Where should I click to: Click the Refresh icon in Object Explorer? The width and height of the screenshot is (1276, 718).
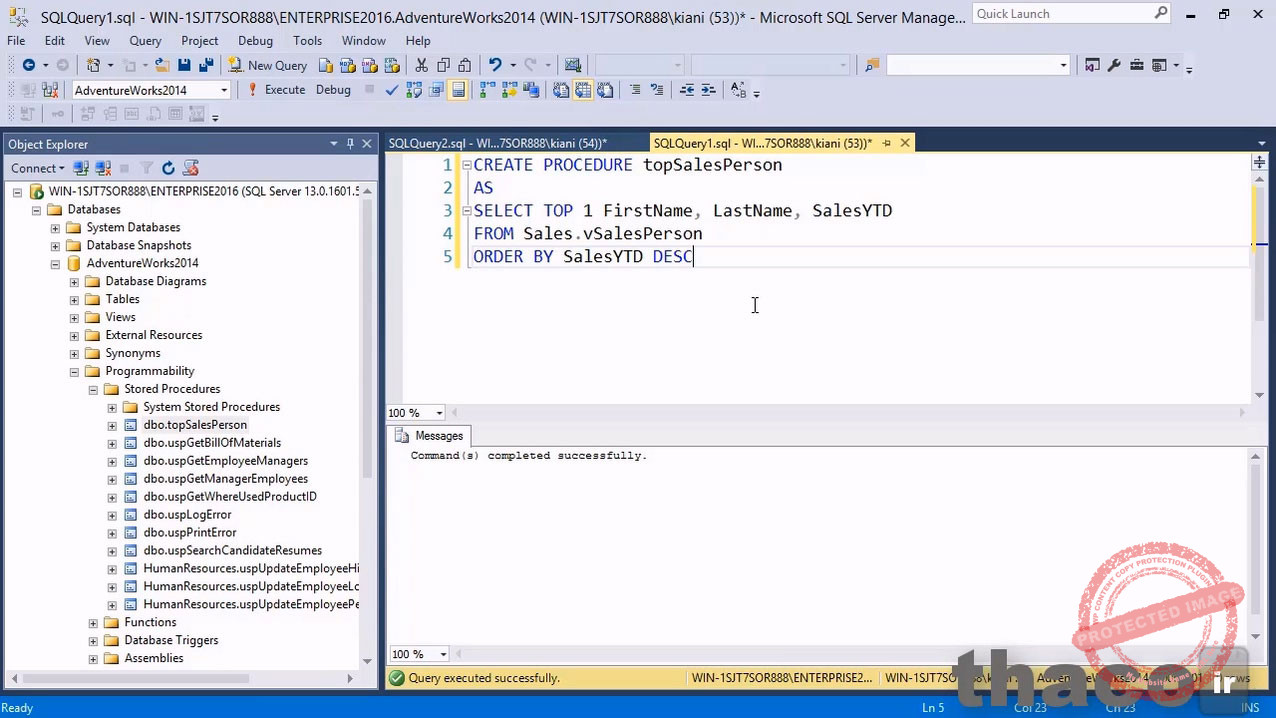(x=168, y=168)
